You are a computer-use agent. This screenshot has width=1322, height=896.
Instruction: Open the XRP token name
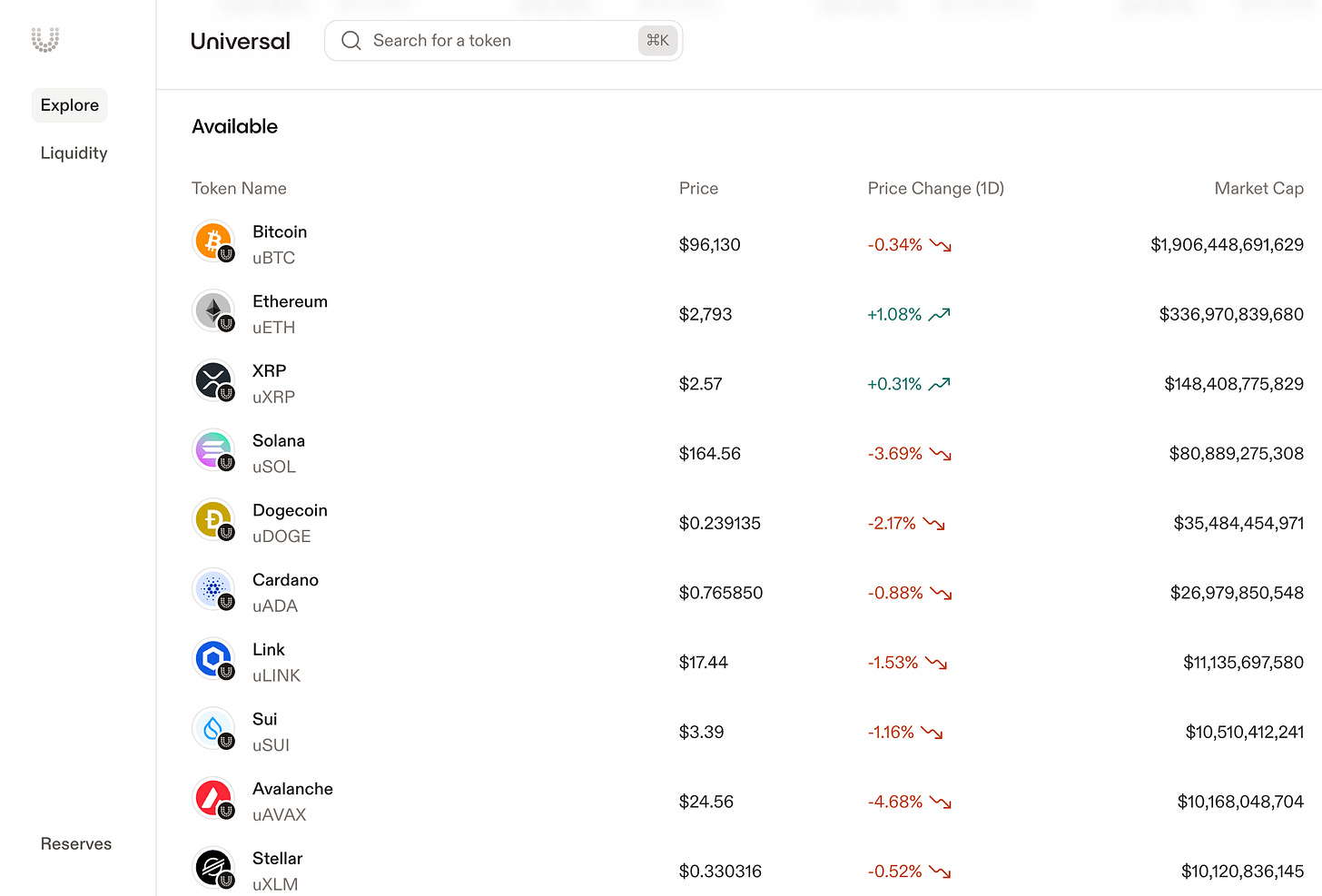coord(269,371)
